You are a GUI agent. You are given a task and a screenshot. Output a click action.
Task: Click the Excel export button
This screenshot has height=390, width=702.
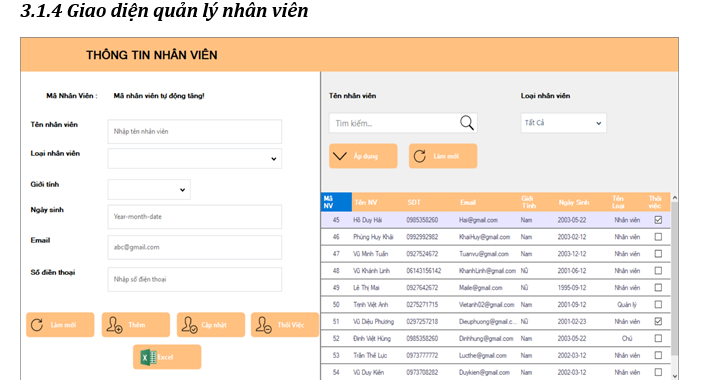(x=167, y=357)
